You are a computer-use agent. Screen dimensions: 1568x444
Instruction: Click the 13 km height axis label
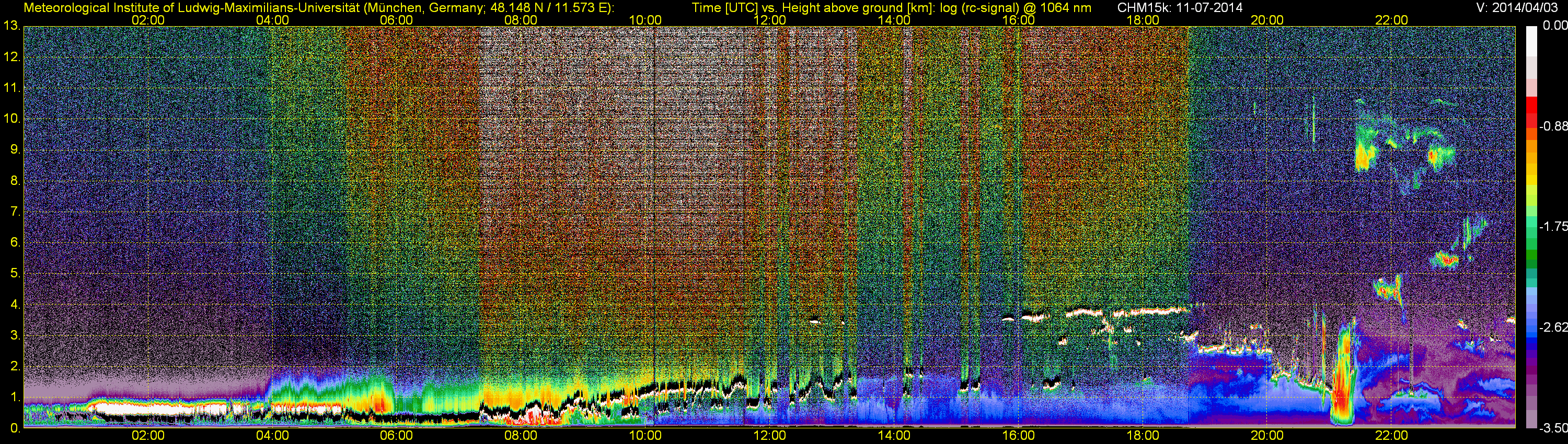point(11,26)
